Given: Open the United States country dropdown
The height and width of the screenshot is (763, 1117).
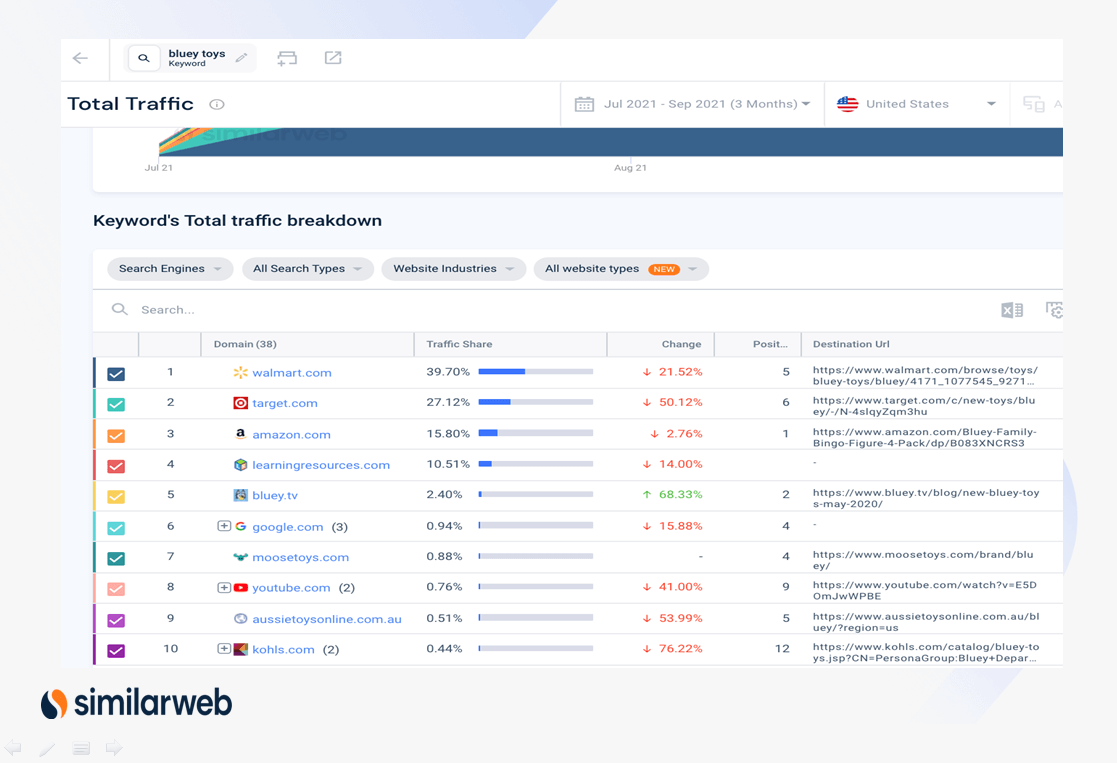Looking at the screenshot, I should click(917, 104).
